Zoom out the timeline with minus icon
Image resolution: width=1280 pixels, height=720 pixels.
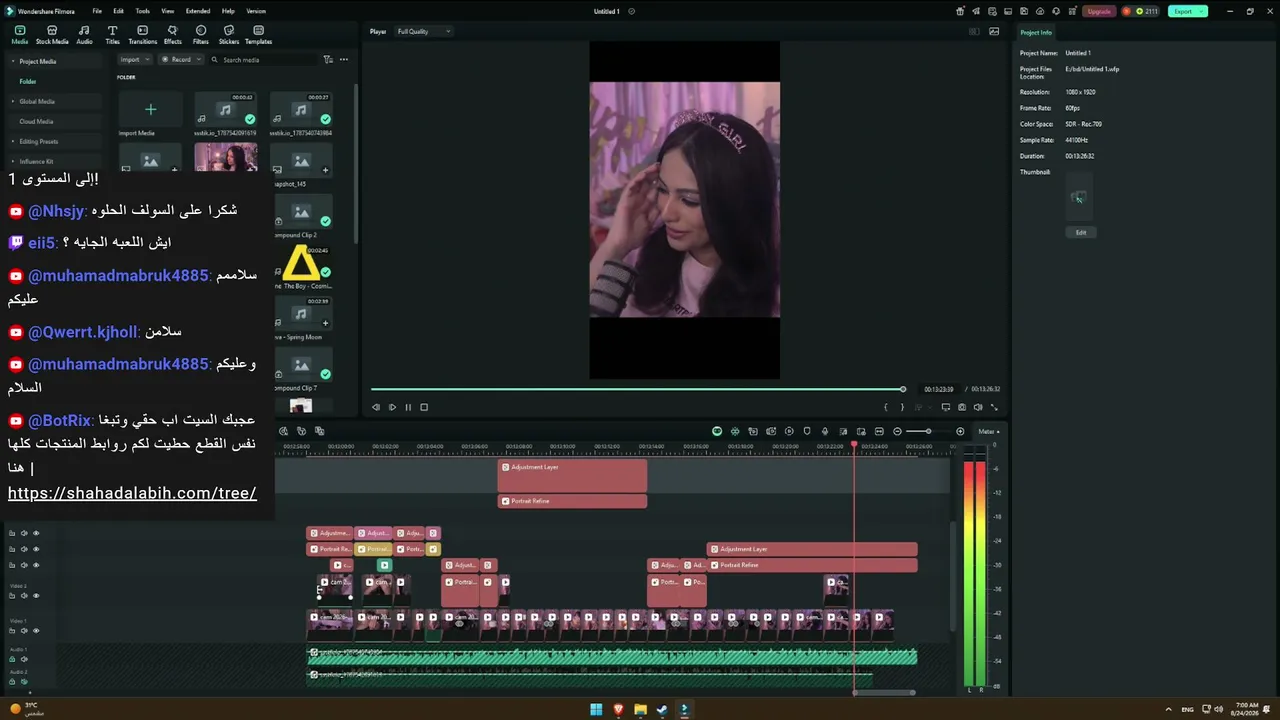897,432
